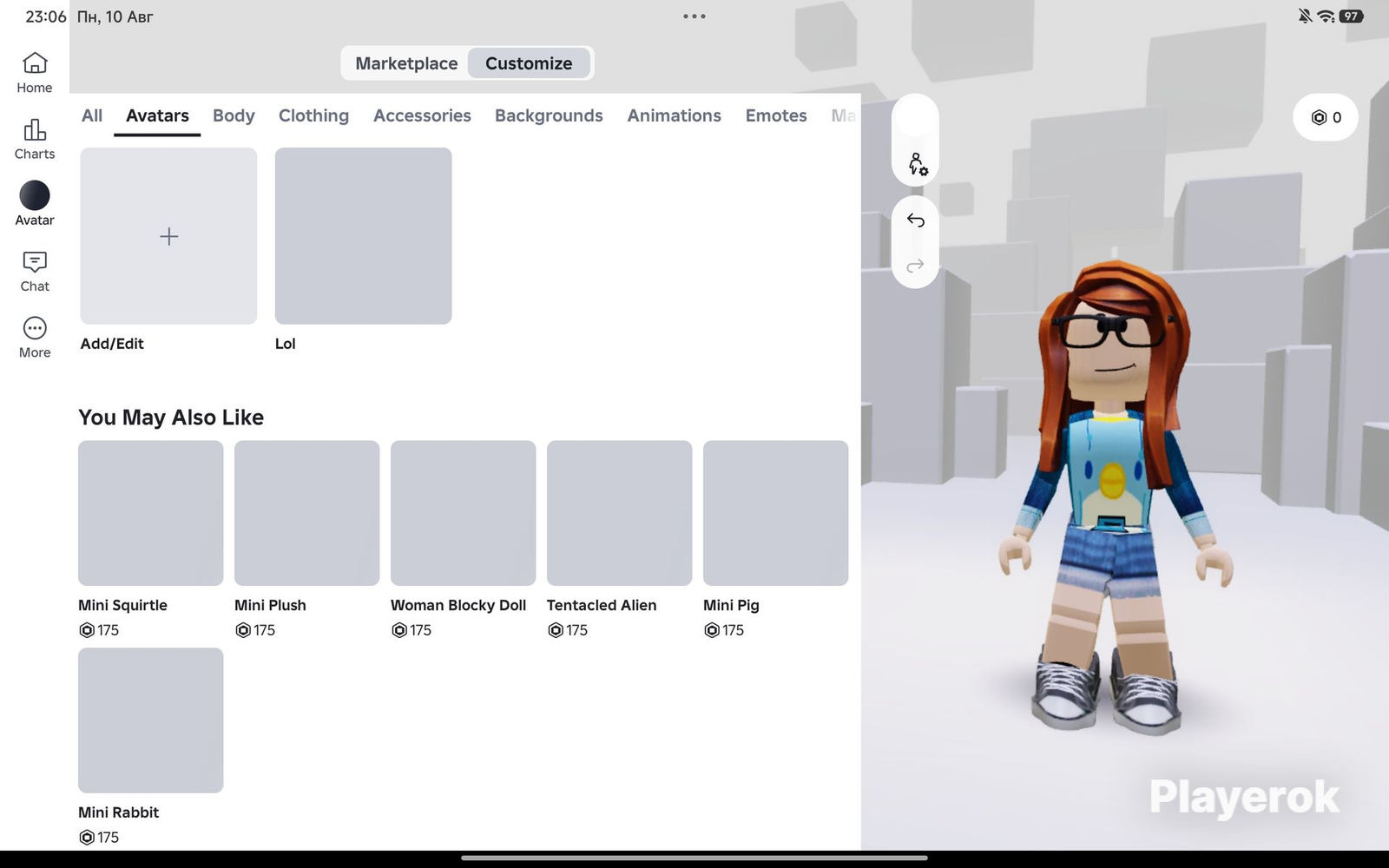Open the Mini Squirtle item thumbnail

pos(151,513)
